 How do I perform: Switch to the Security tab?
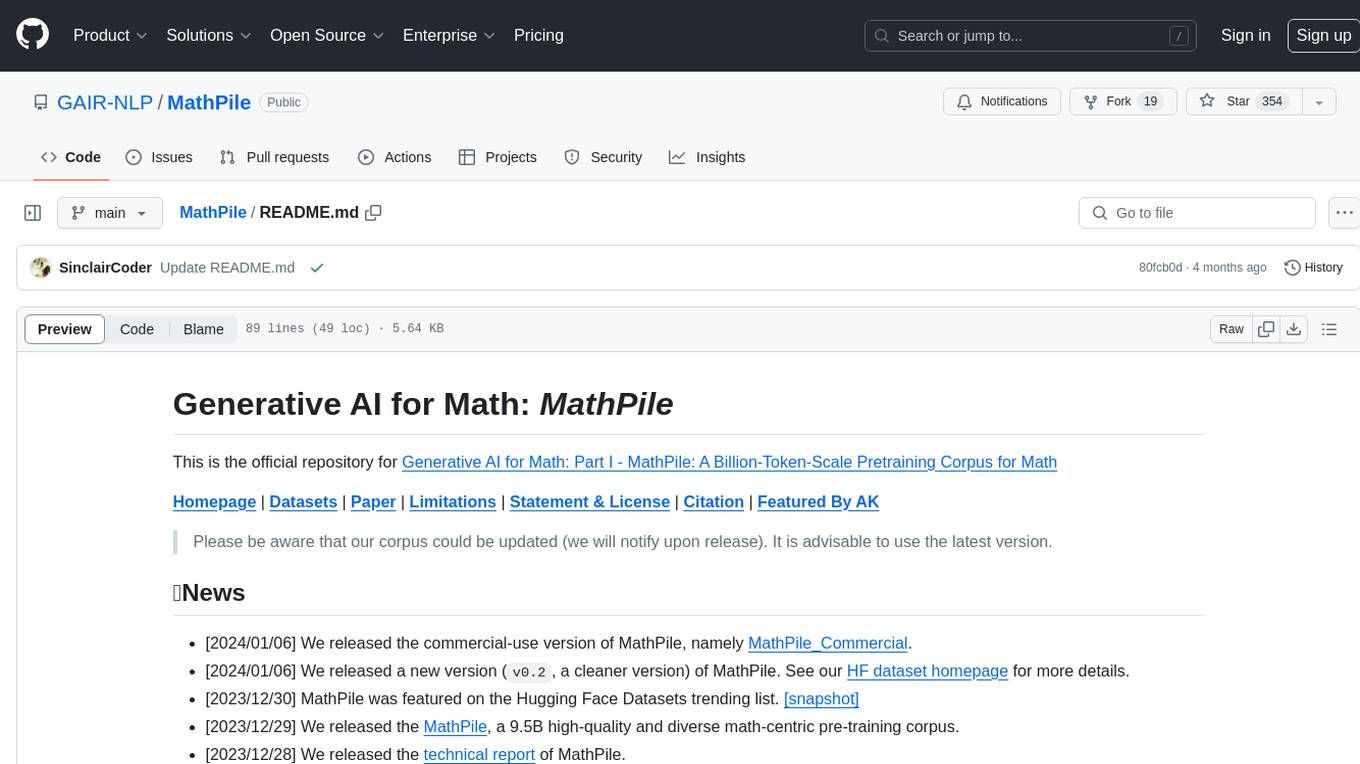click(x=603, y=157)
